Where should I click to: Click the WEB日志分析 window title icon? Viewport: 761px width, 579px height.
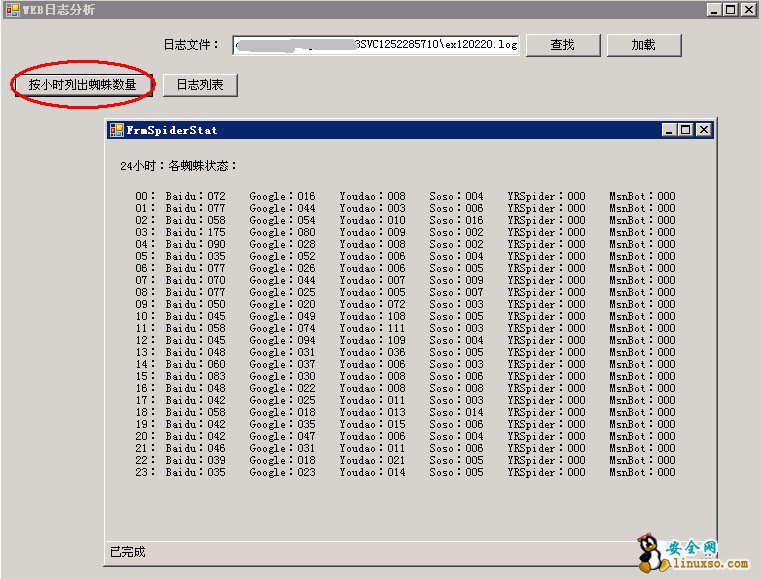[x=13, y=9]
